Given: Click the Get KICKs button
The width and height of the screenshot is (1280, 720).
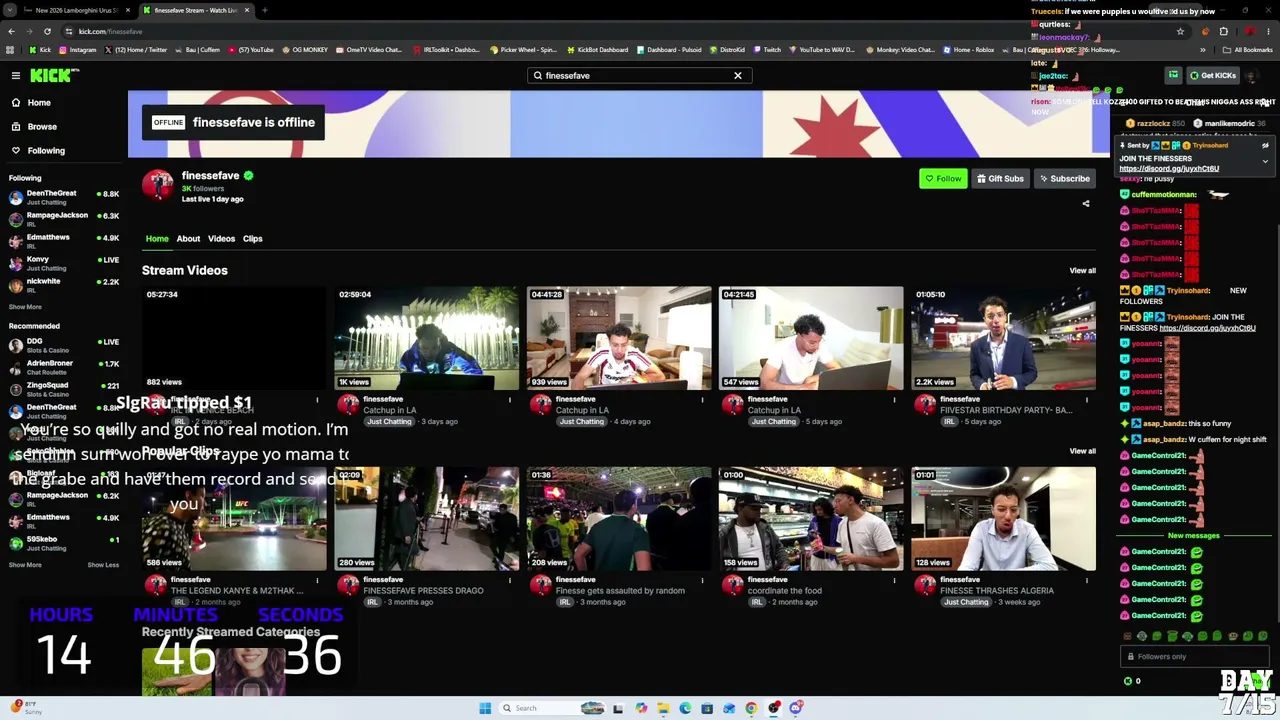Looking at the screenshot, I should pos(1213,75).
